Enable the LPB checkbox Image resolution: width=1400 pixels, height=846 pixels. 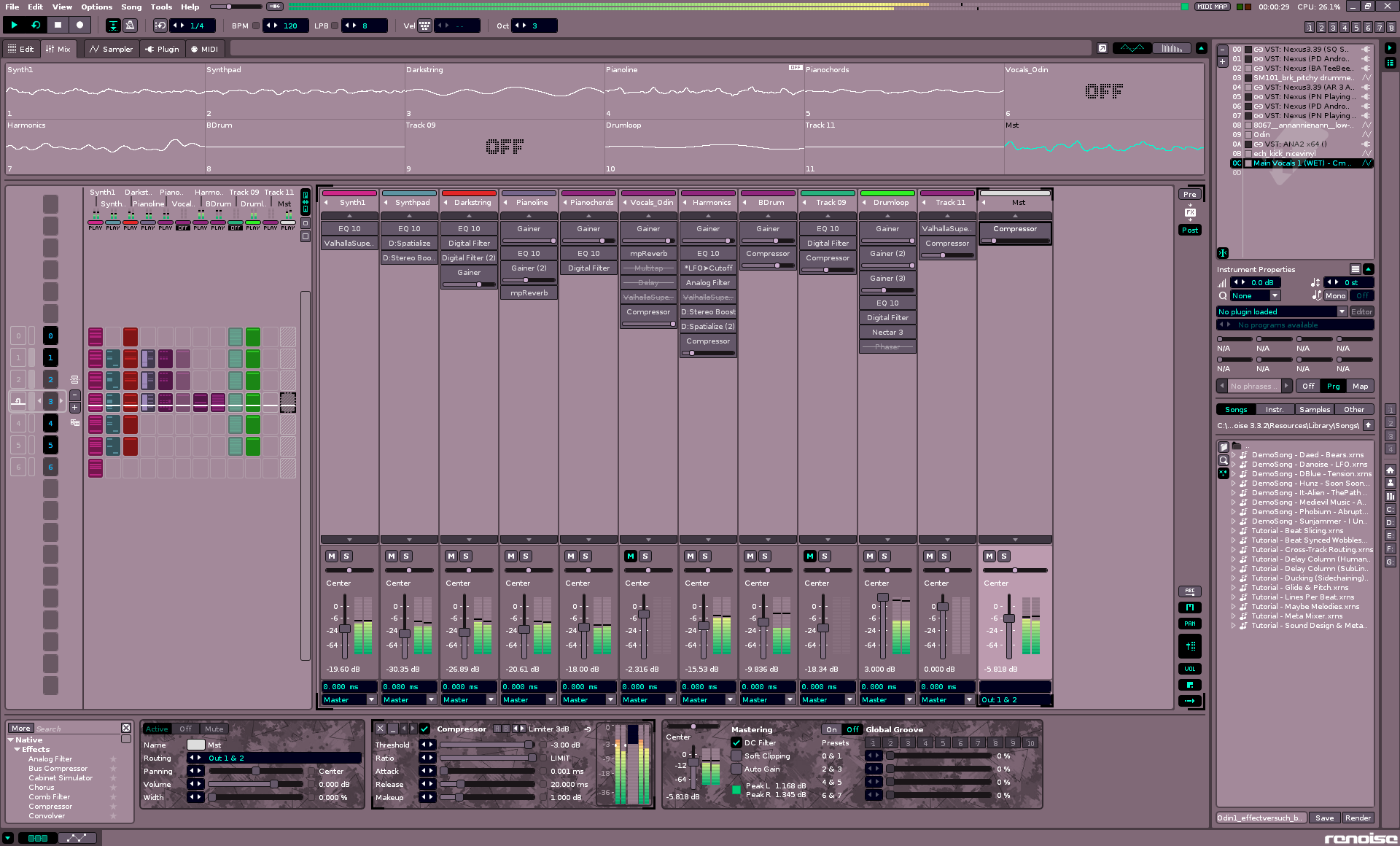pos(335,26)
